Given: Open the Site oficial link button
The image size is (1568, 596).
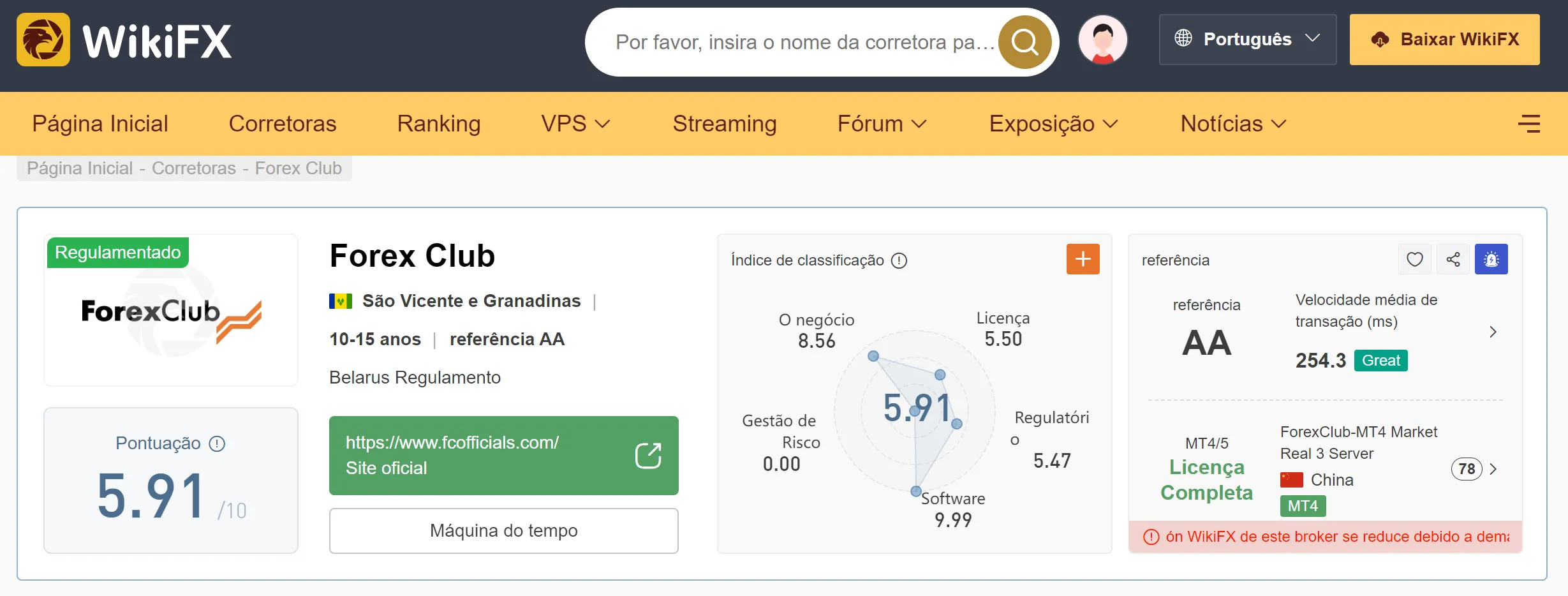Looking at the screenshot, I should coord(503,456).
